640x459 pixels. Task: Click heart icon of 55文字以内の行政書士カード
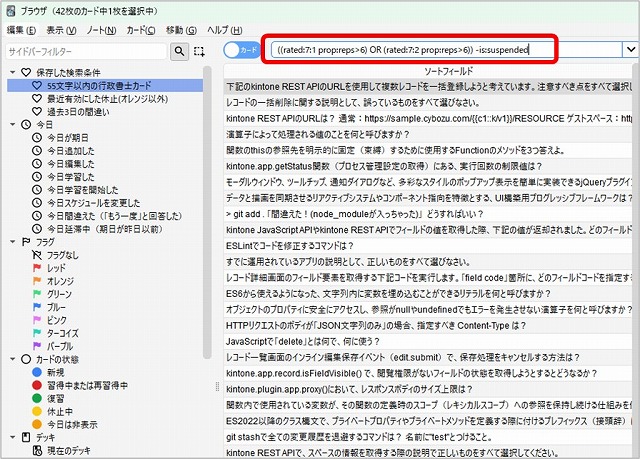(37, 85)
